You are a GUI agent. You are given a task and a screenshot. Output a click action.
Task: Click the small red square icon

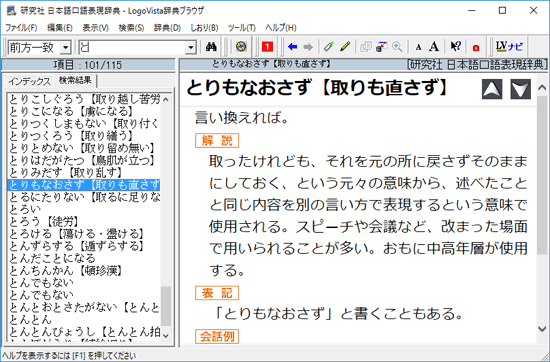tap(476, 48)
